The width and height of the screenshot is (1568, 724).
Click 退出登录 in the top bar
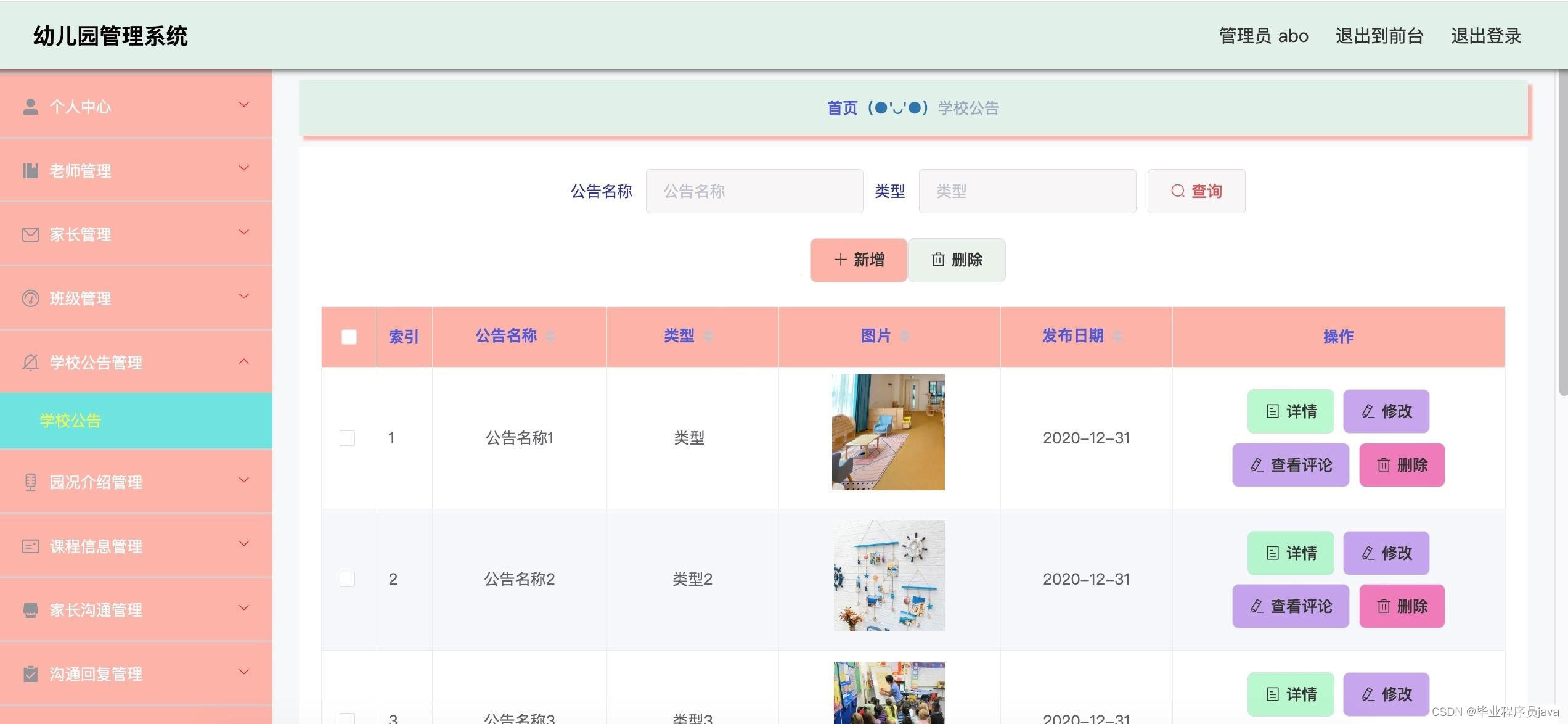coord(1485,36)
